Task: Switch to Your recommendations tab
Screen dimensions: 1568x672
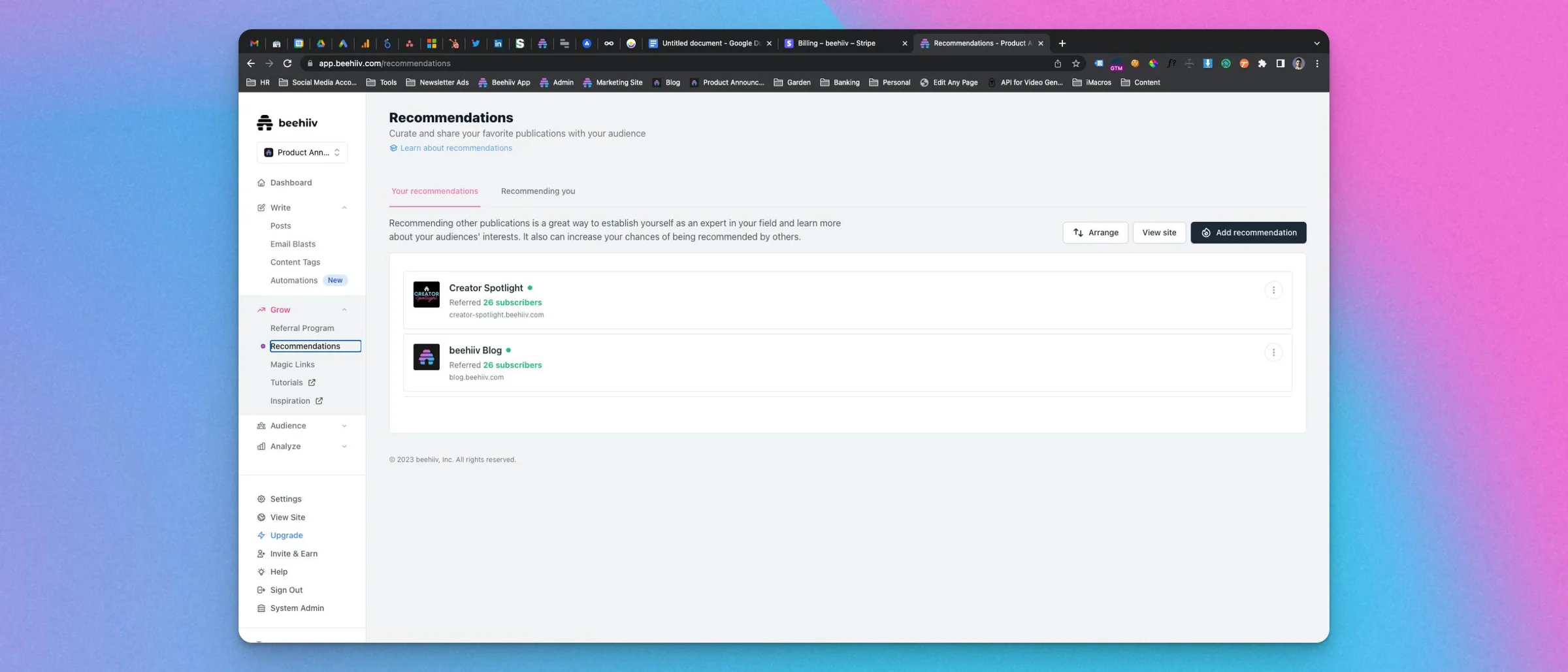Action: point(434,191)
